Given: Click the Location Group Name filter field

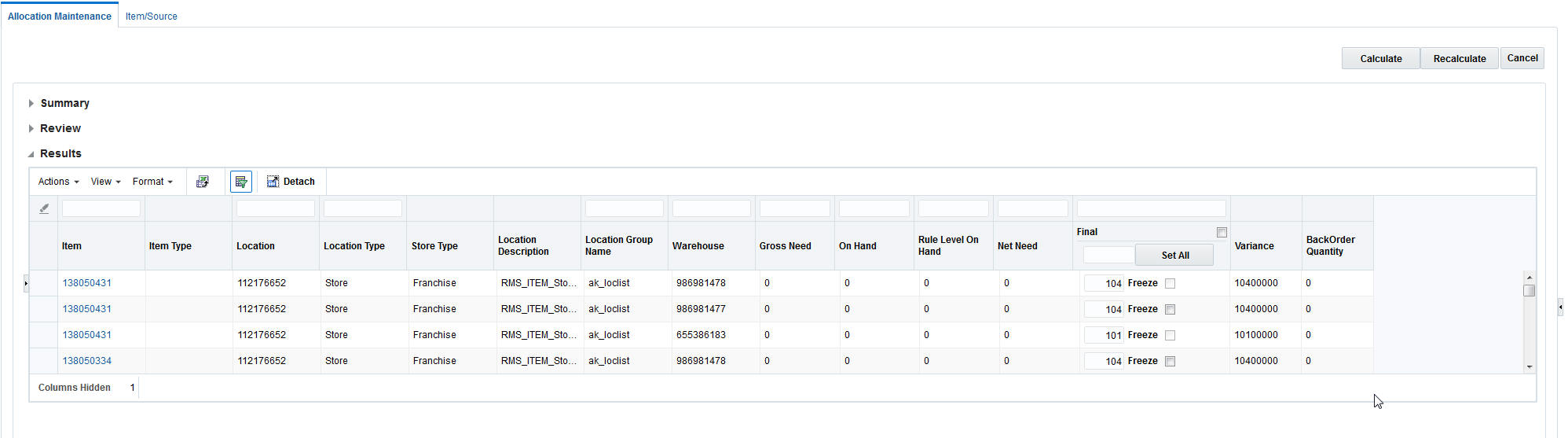Looking at the screenshot, I should (x=625, y=208).
